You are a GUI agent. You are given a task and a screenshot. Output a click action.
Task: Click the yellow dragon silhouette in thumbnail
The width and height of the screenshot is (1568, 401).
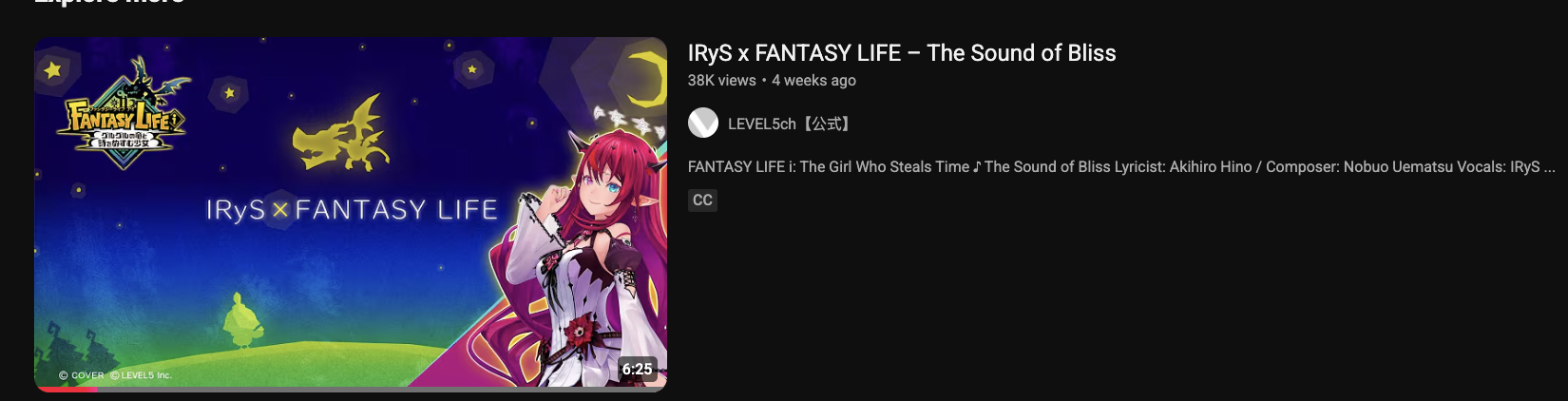tap(341, 134)
